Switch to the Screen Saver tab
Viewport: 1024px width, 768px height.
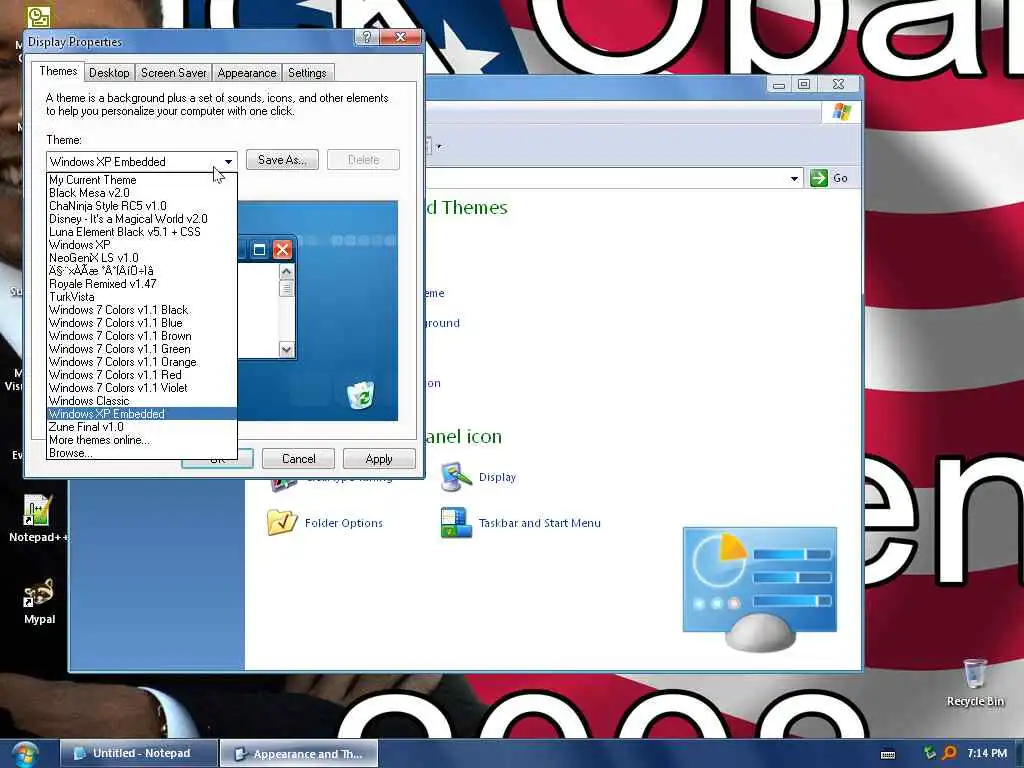tap(174, 72)
